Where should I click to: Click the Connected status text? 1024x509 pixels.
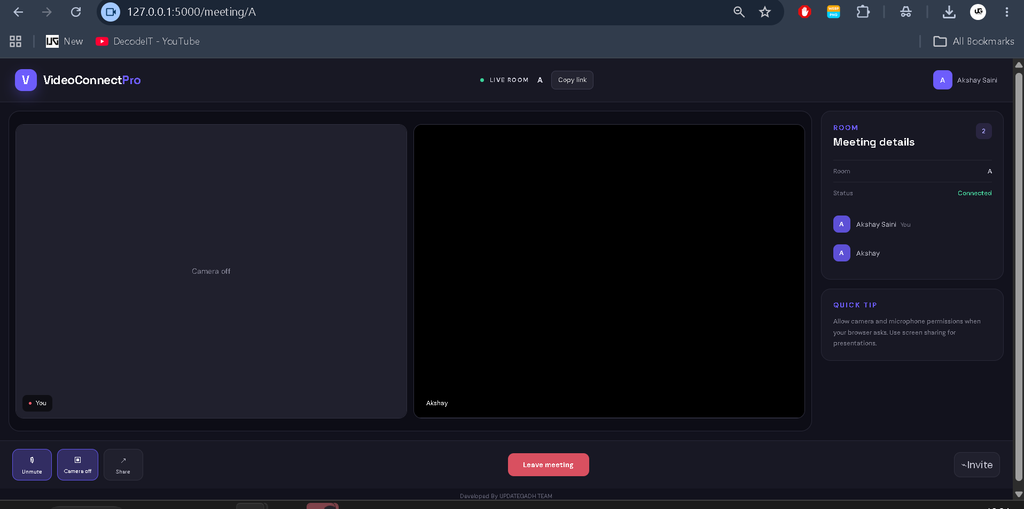974,193
